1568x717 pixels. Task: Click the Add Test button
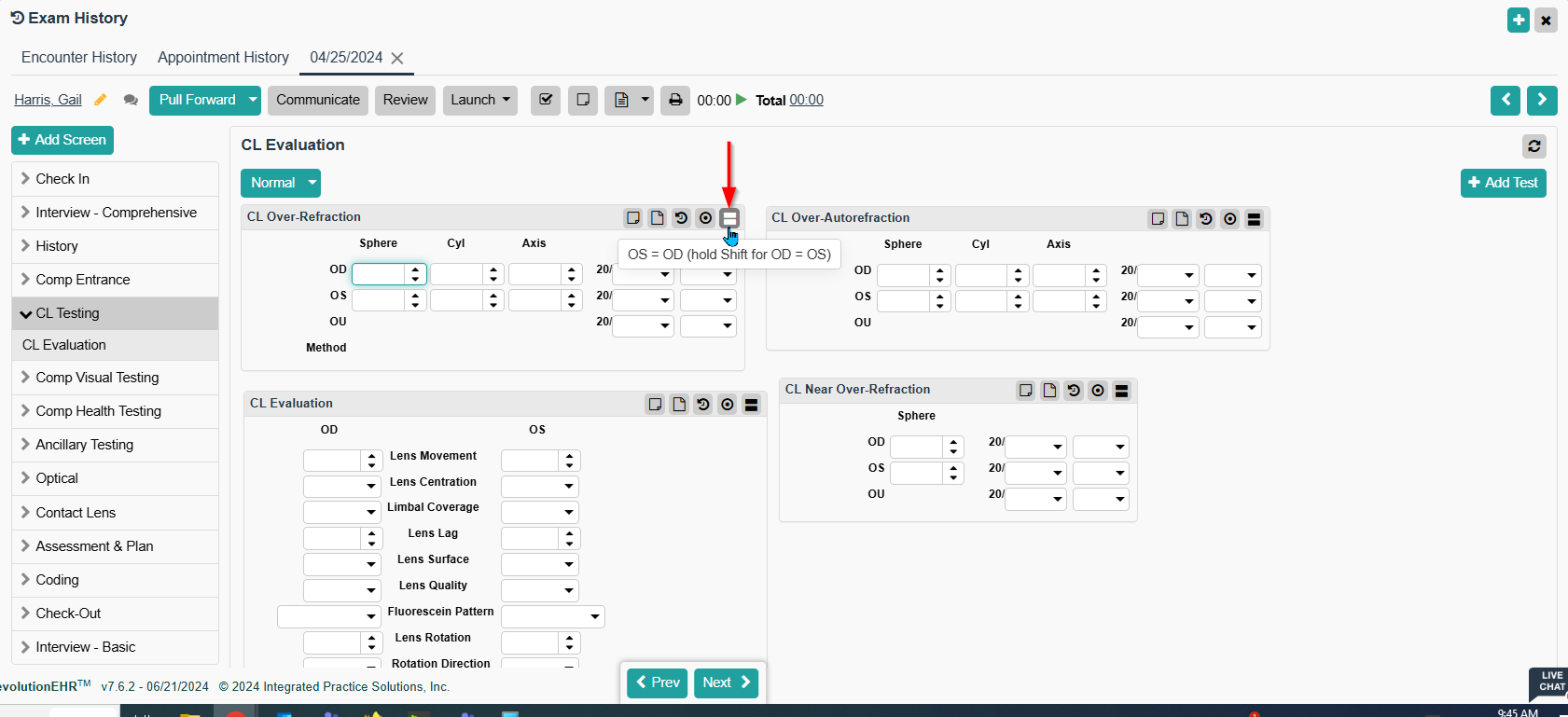(1503, 183)
